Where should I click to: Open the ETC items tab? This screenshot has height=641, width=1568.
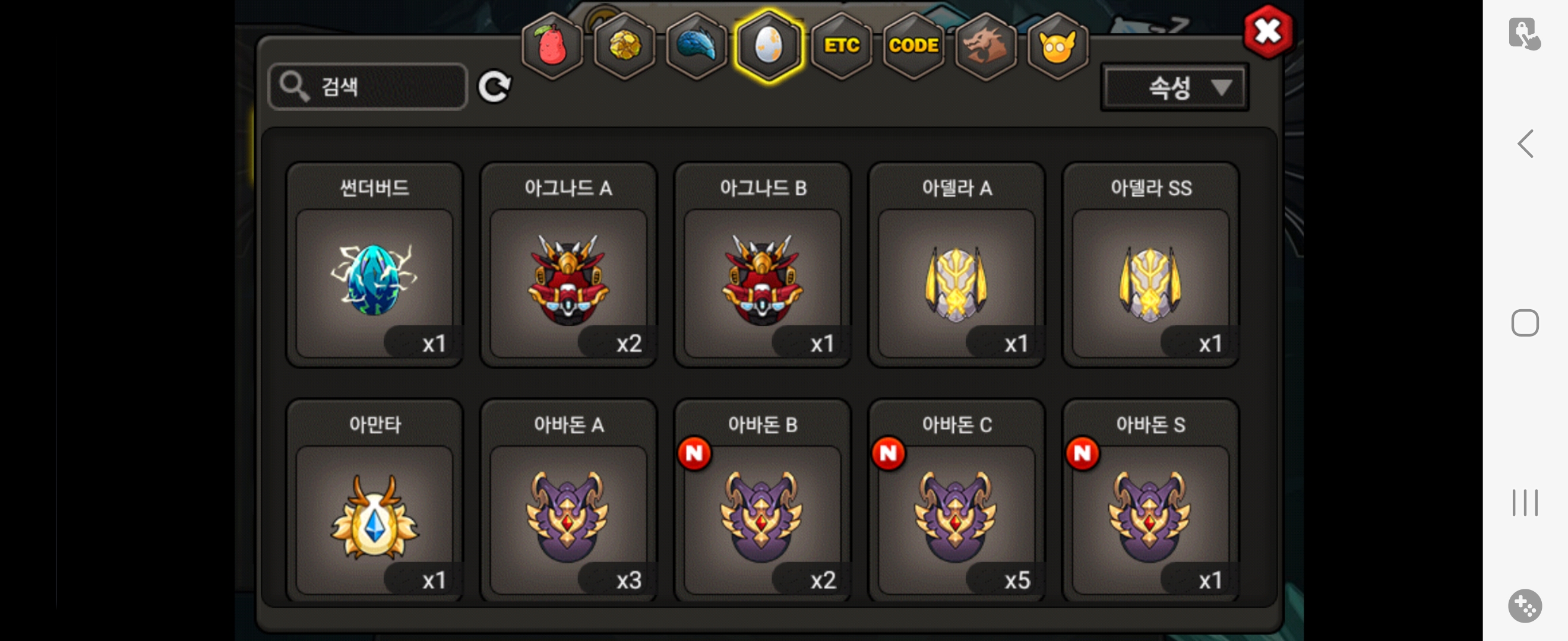(841, 46)
